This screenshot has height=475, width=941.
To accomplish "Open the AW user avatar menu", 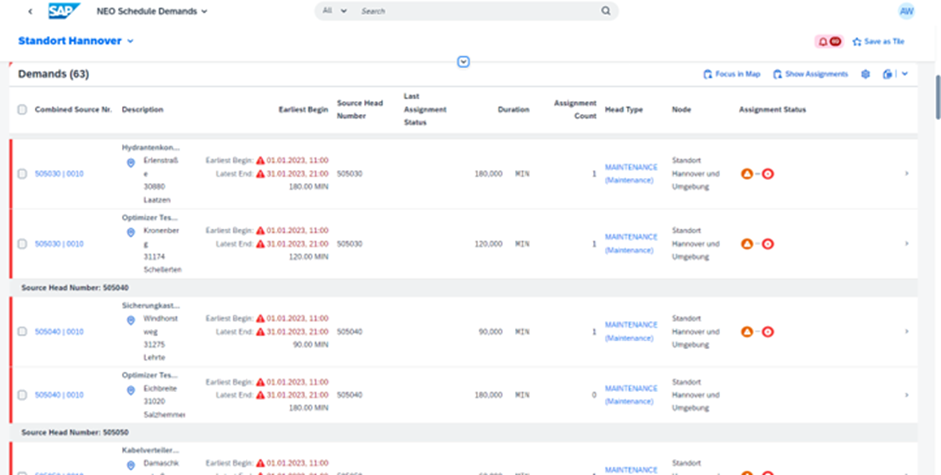I will click(x=906, y=11).
